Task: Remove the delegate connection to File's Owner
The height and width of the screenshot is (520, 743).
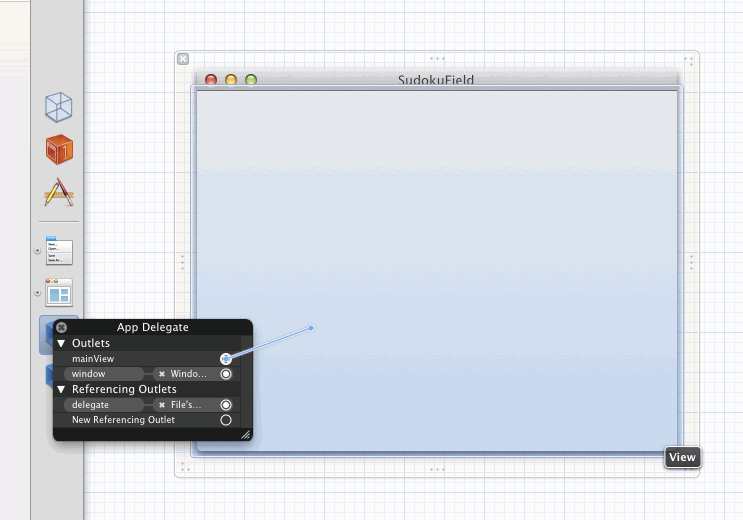Action: coord(162,405)
